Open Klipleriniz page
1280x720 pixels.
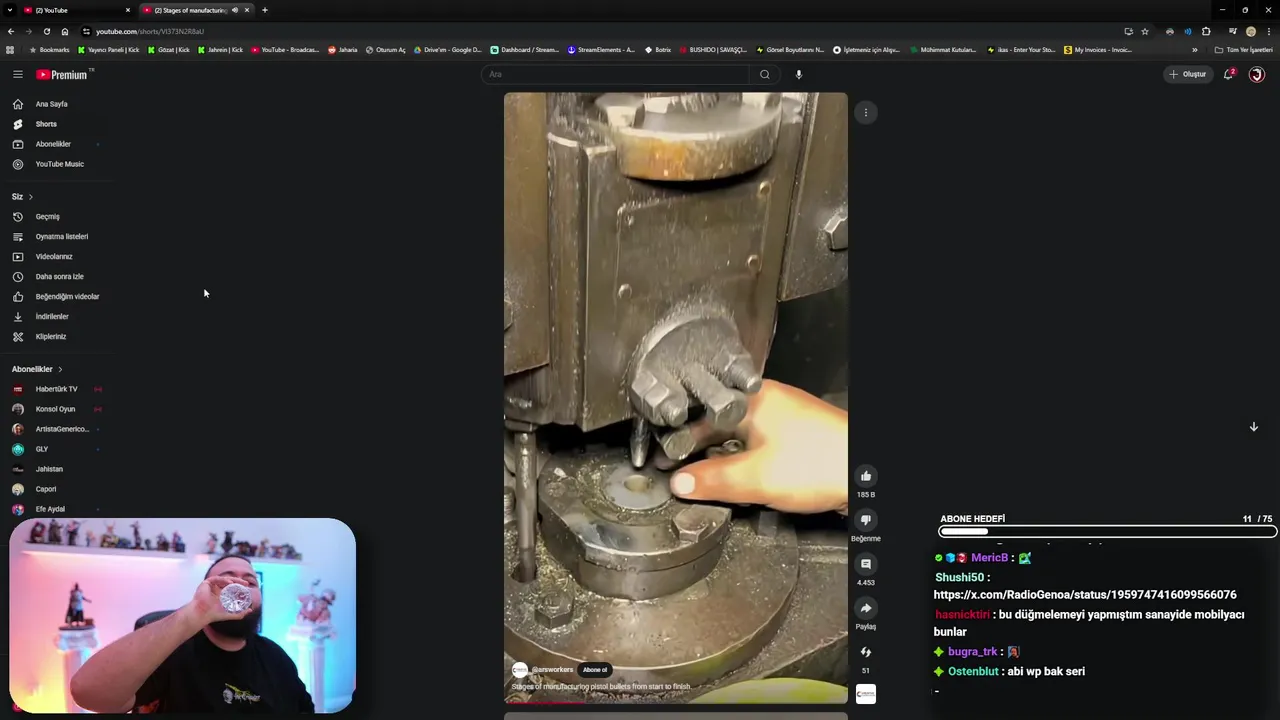coord(51,337)
